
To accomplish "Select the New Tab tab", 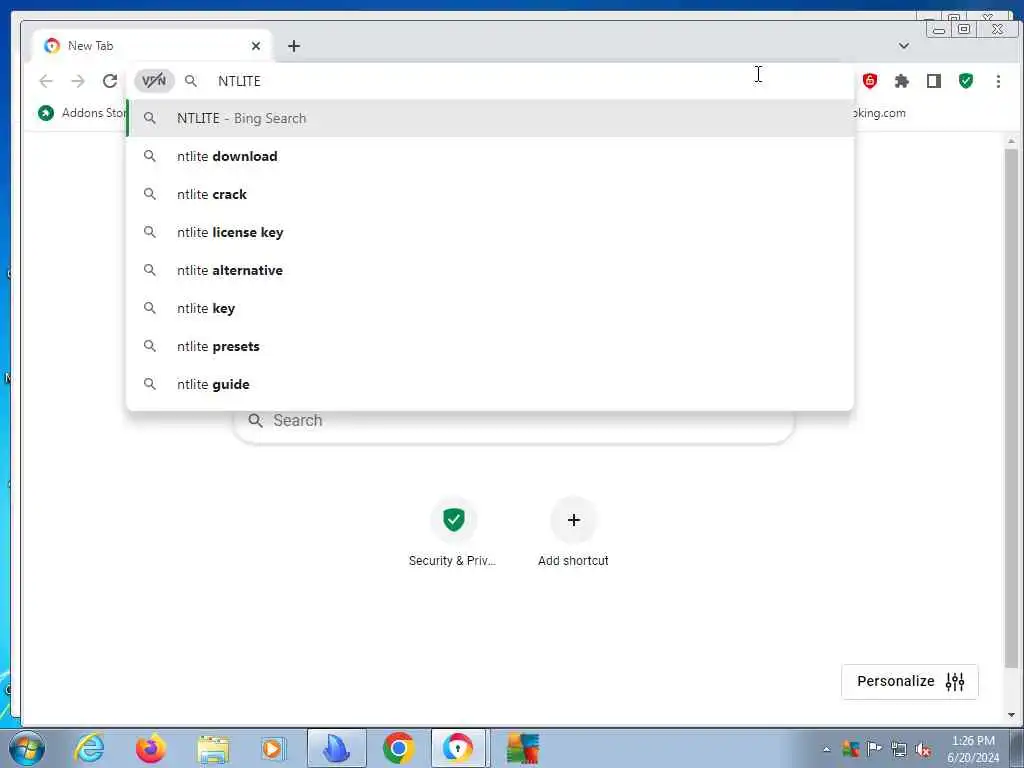I will [x=152, y=46].
